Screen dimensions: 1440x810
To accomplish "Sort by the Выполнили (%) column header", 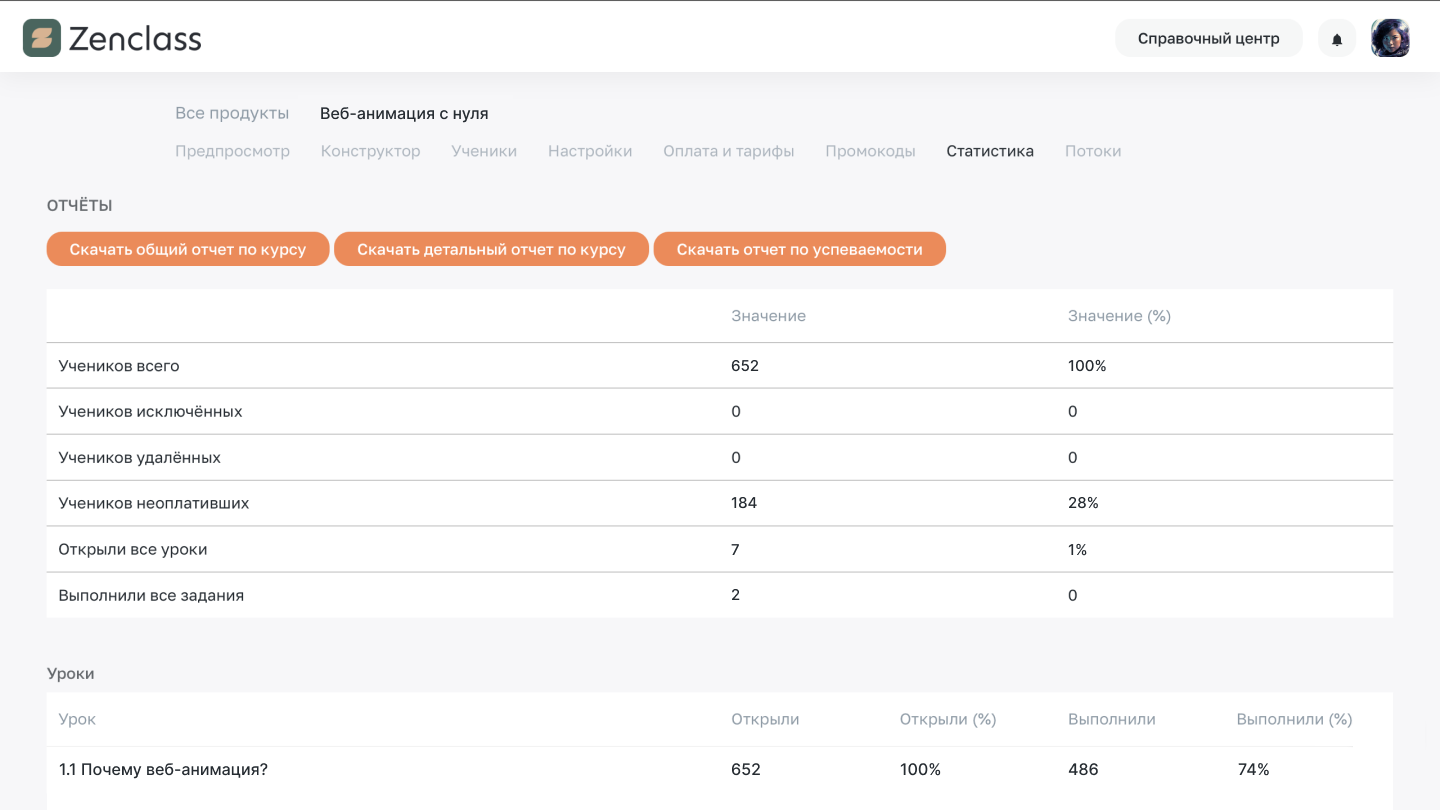I will [x=1293, y=719].
